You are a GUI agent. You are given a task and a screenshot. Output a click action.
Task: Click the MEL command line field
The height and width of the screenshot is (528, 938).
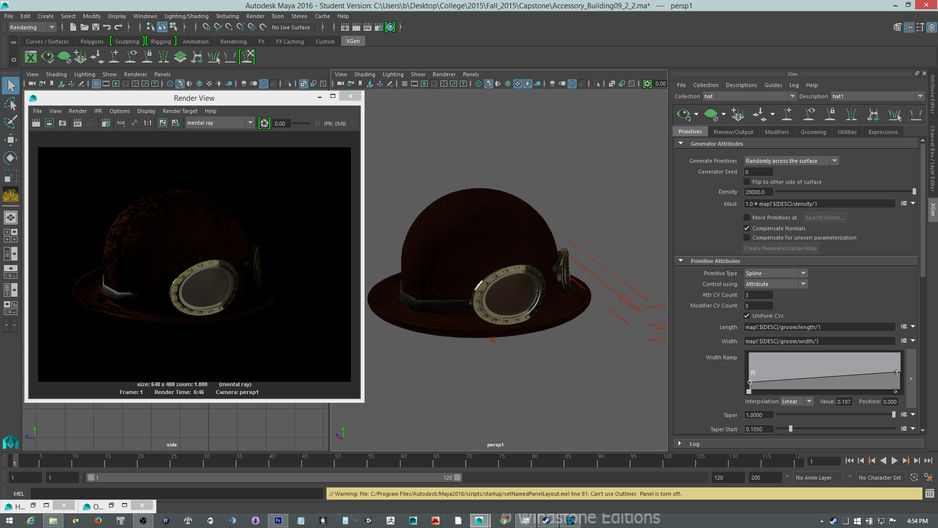pos(178,494)
